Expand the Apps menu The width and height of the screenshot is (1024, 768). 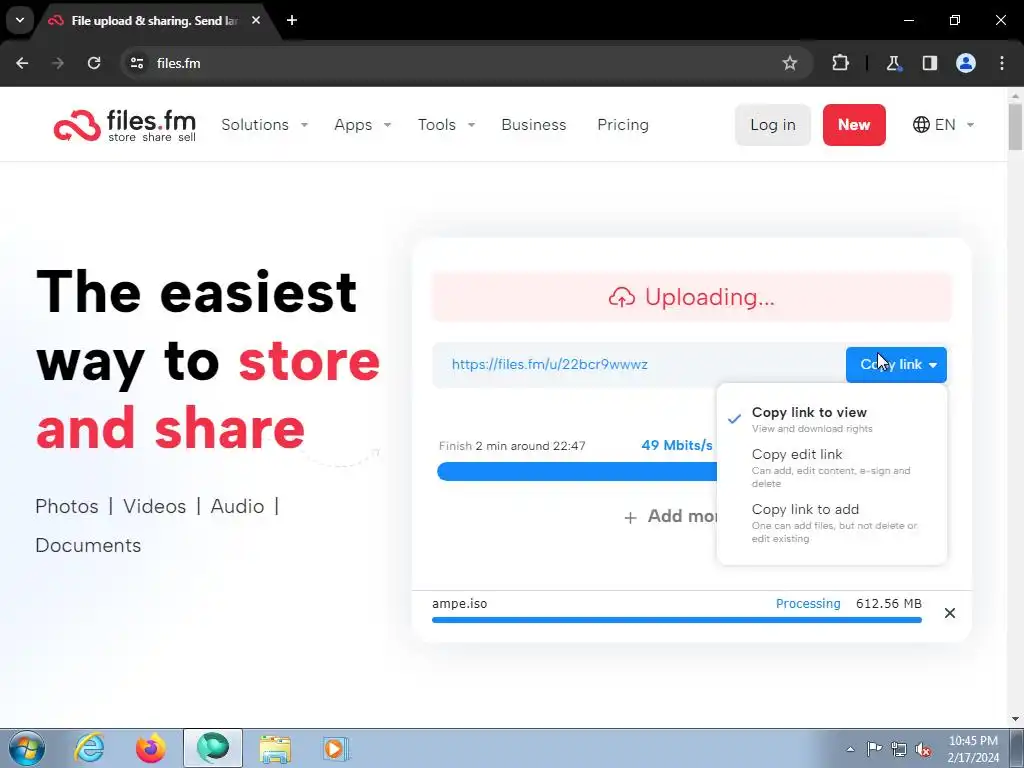(x=362, y=125)
